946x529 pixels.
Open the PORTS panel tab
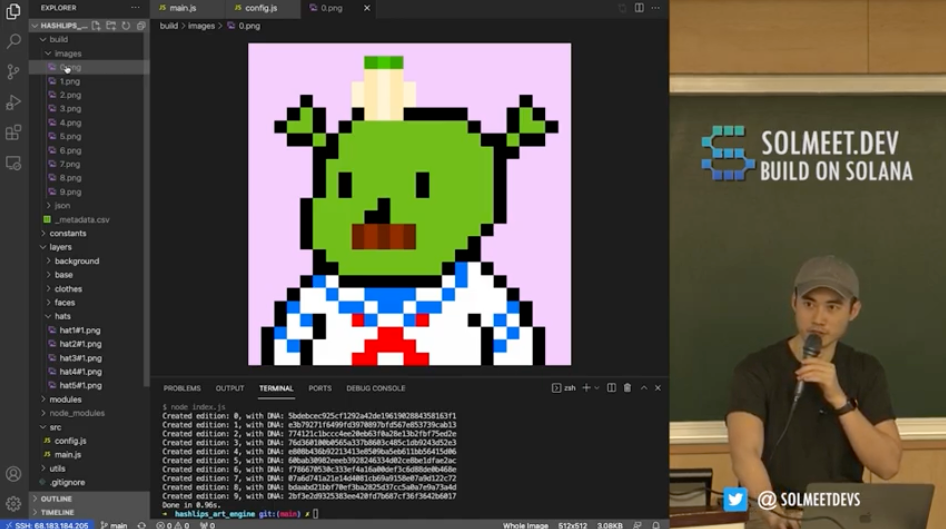pos(320,388)
